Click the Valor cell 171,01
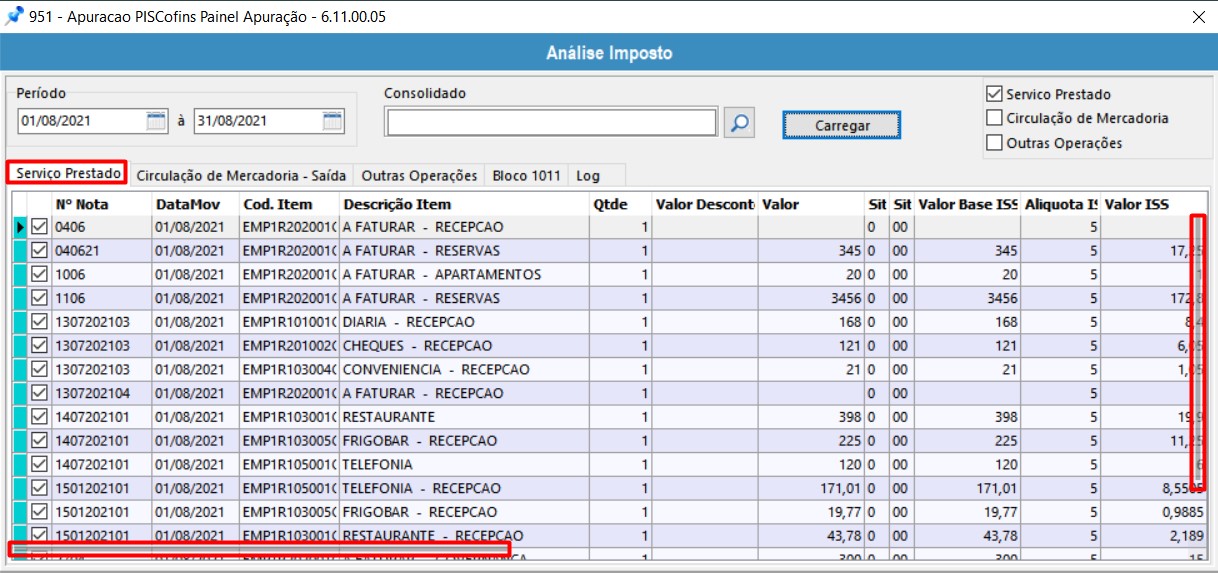Image resolution: width=1218 pixels, height=573 pixels. pos(811,489)
